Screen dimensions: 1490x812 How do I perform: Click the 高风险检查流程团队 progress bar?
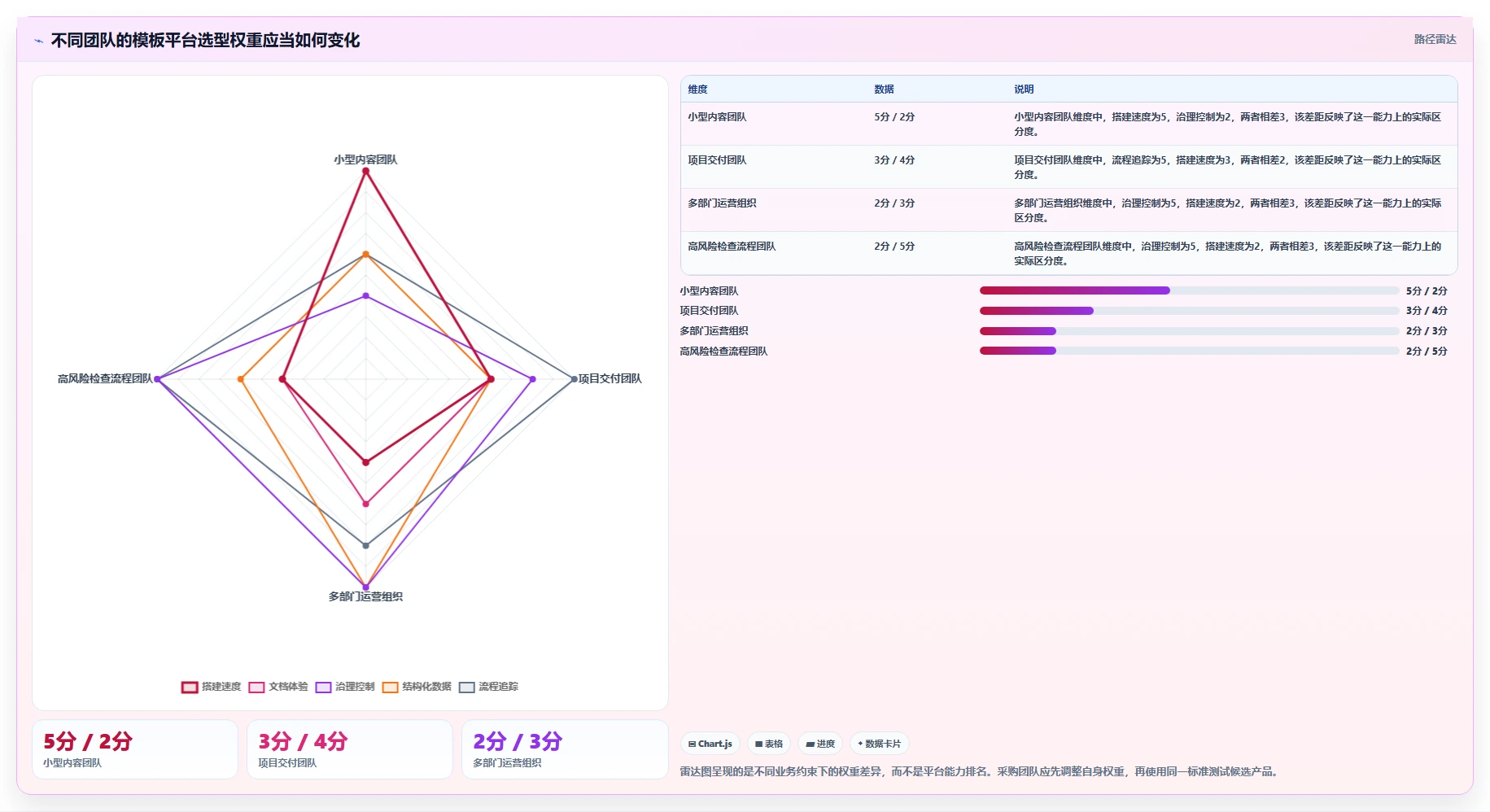click(x=1189, y=351)
